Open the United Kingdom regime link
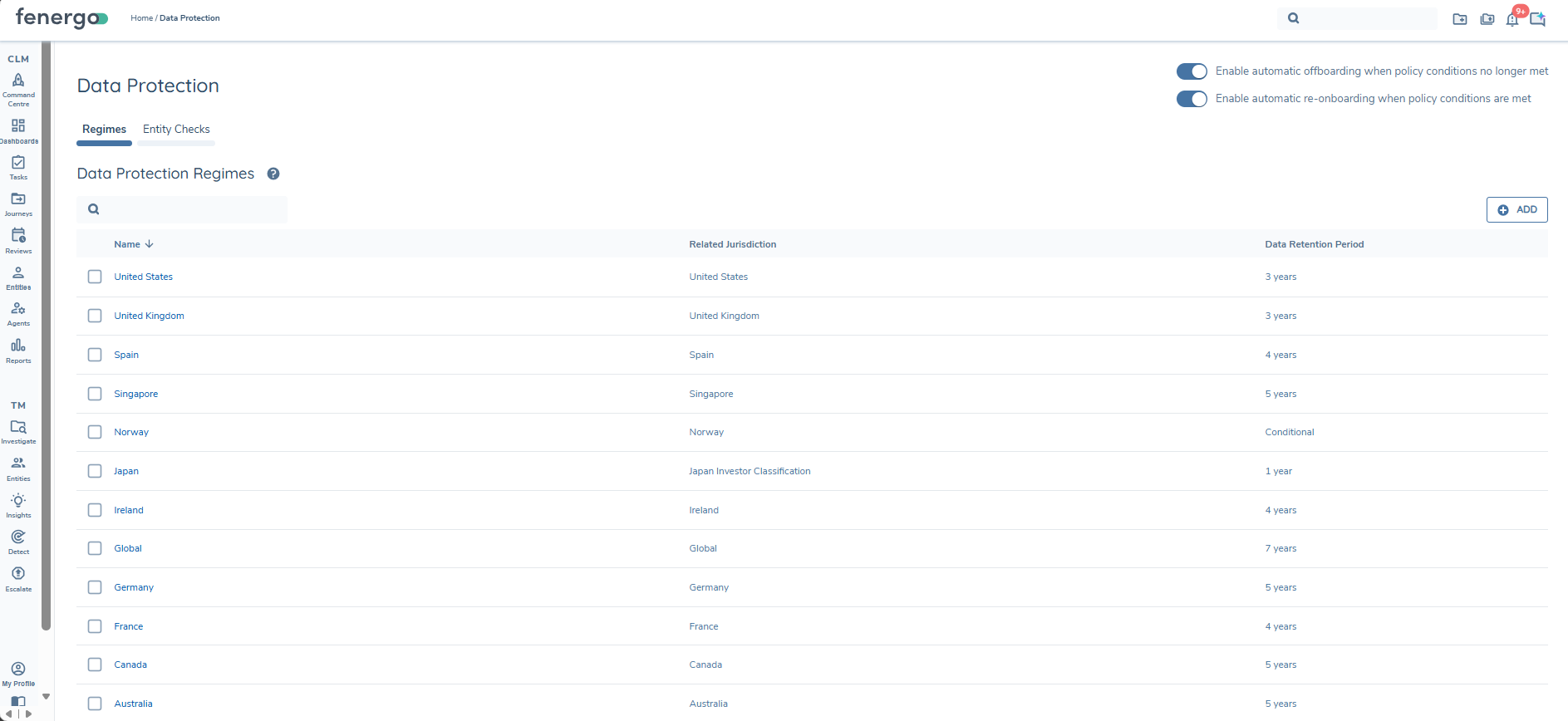1568x721 pixels. 149,316
